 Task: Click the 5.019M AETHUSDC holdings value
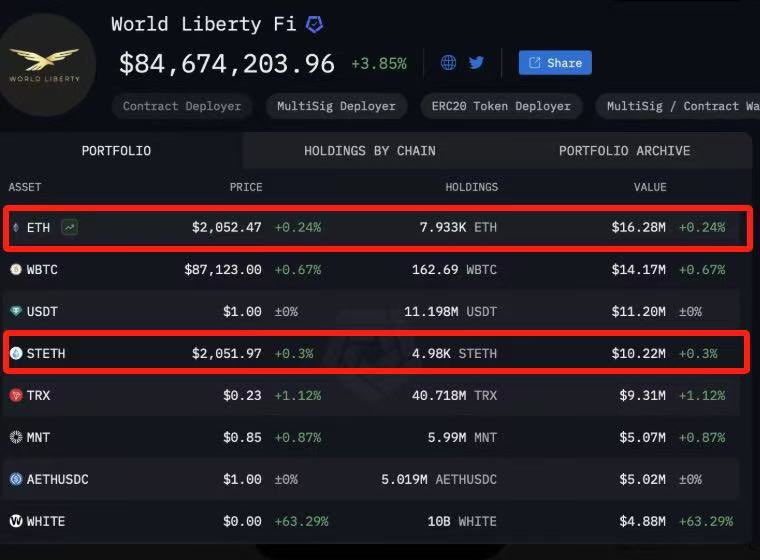[x=439, y=480]
